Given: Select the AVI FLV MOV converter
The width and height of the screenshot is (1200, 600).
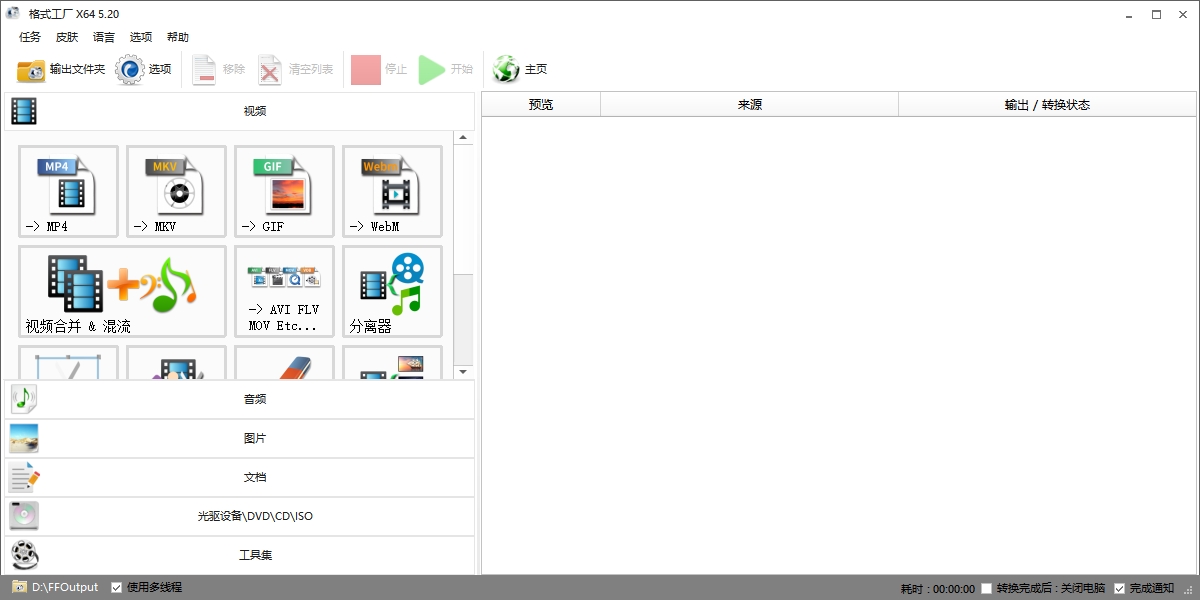Looking at the screenshot, I should click(284, 290).
